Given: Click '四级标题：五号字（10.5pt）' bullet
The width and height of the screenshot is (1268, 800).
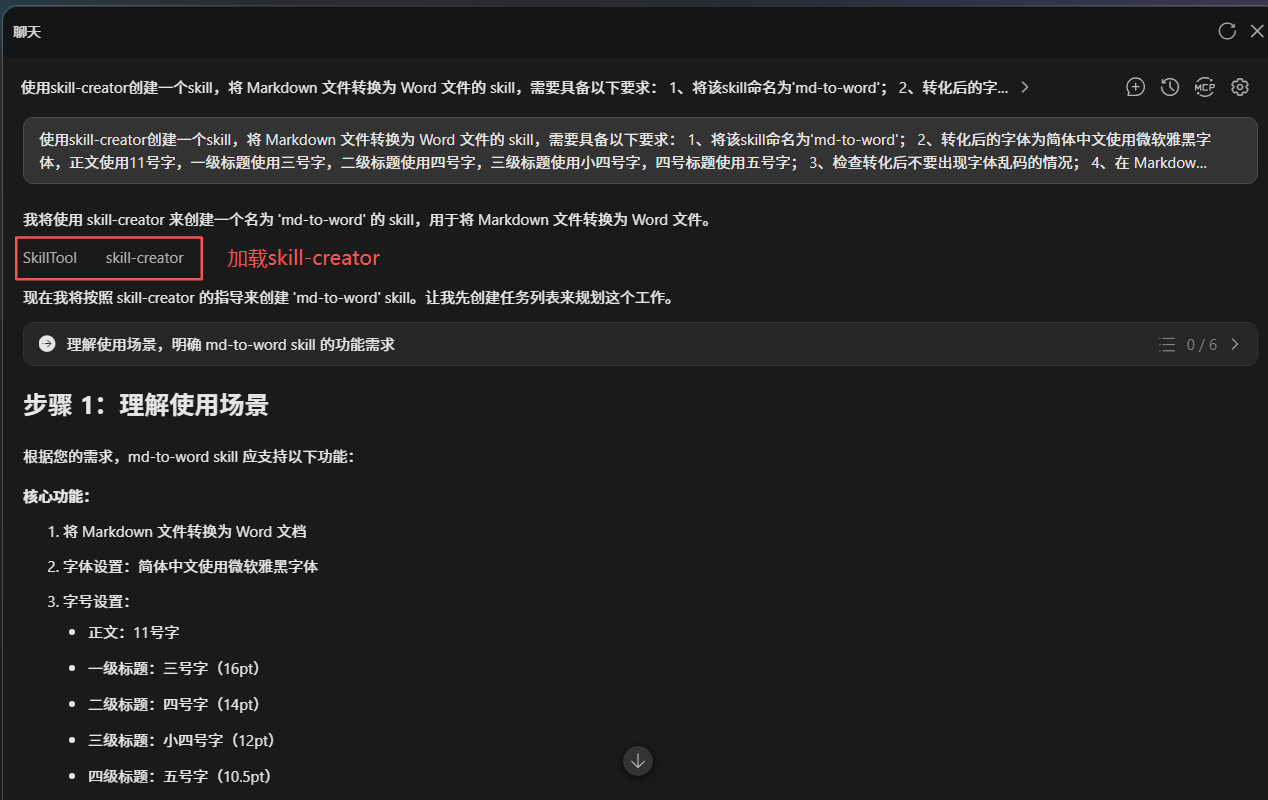Looking at the screenshot, I should pos(181,776).
